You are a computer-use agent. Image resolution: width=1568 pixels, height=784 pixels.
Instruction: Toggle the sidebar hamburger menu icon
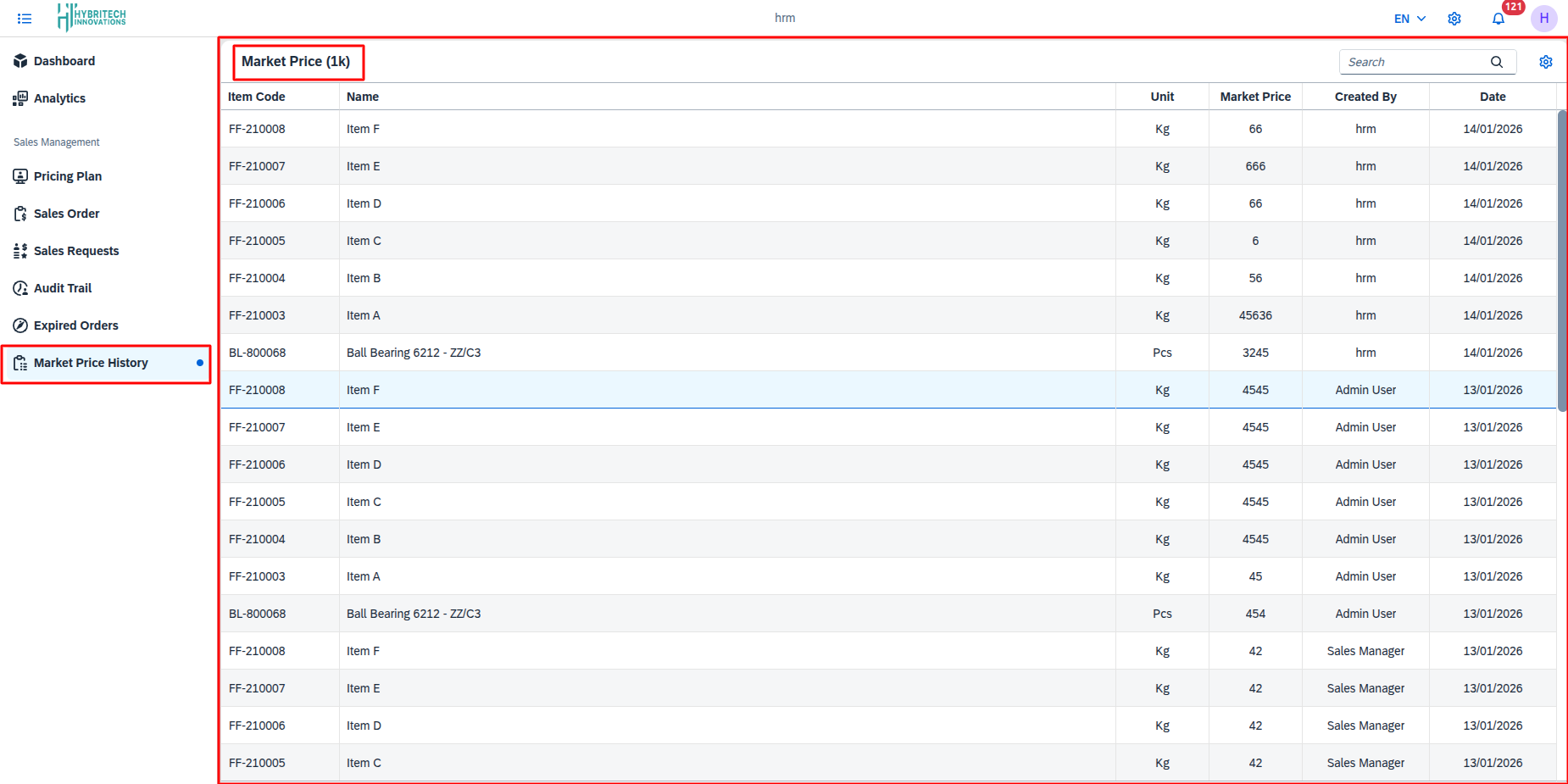pos(25,19)
